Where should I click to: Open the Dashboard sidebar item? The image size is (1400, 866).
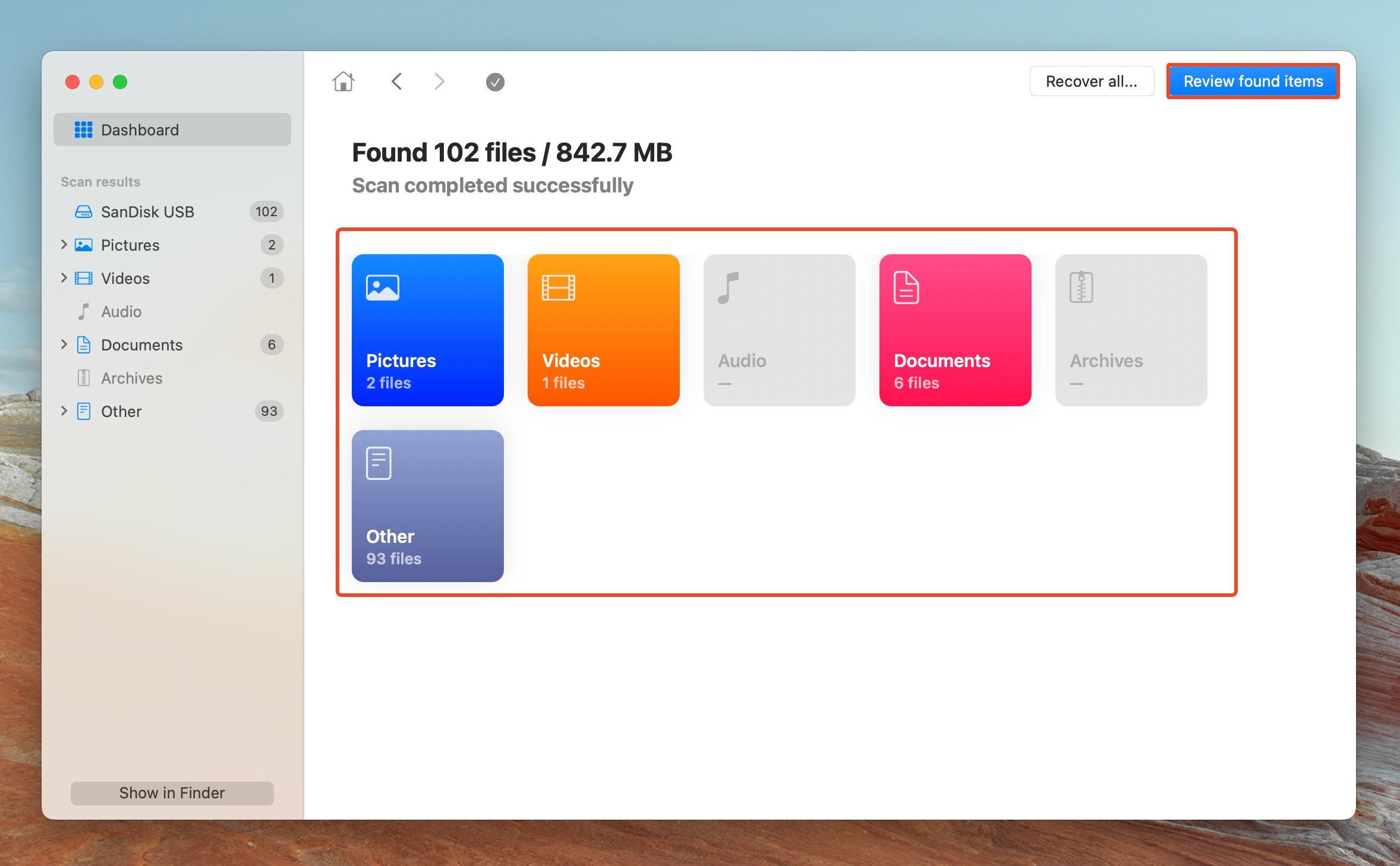click(x=172, y=129)
